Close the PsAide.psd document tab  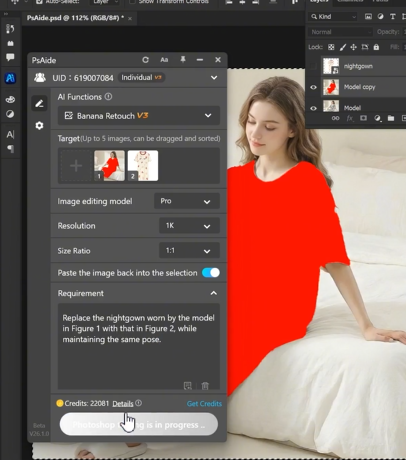(130, 19)
